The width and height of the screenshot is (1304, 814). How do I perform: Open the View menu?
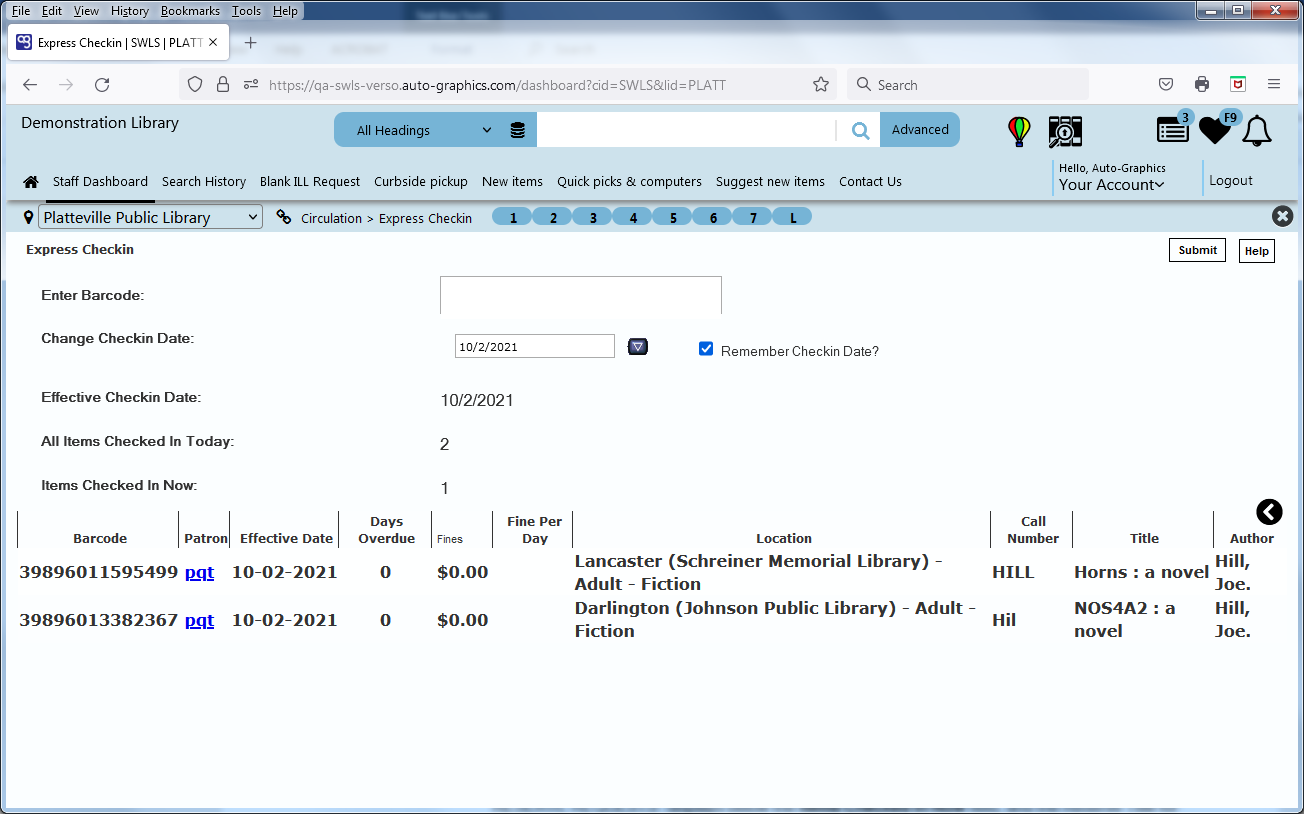(x=87, y=11)
